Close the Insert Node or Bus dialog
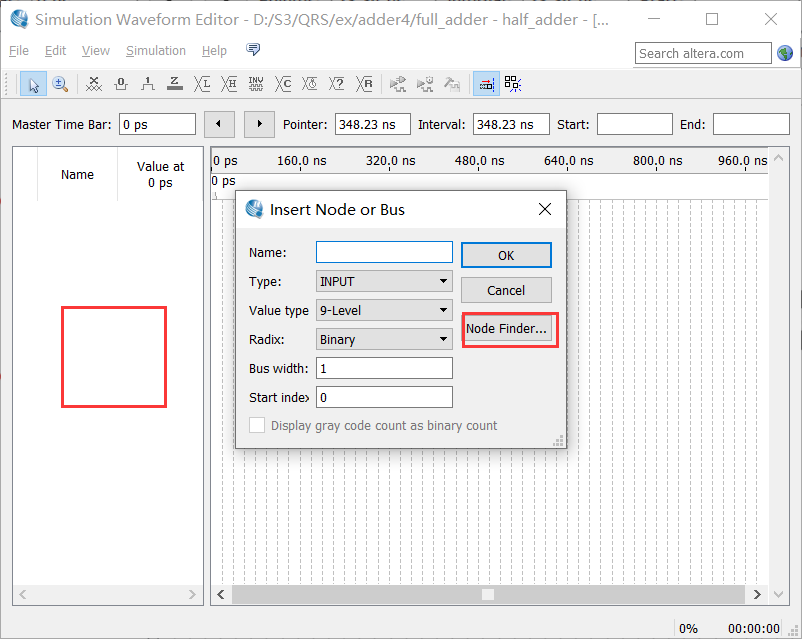 pos(545,209)
